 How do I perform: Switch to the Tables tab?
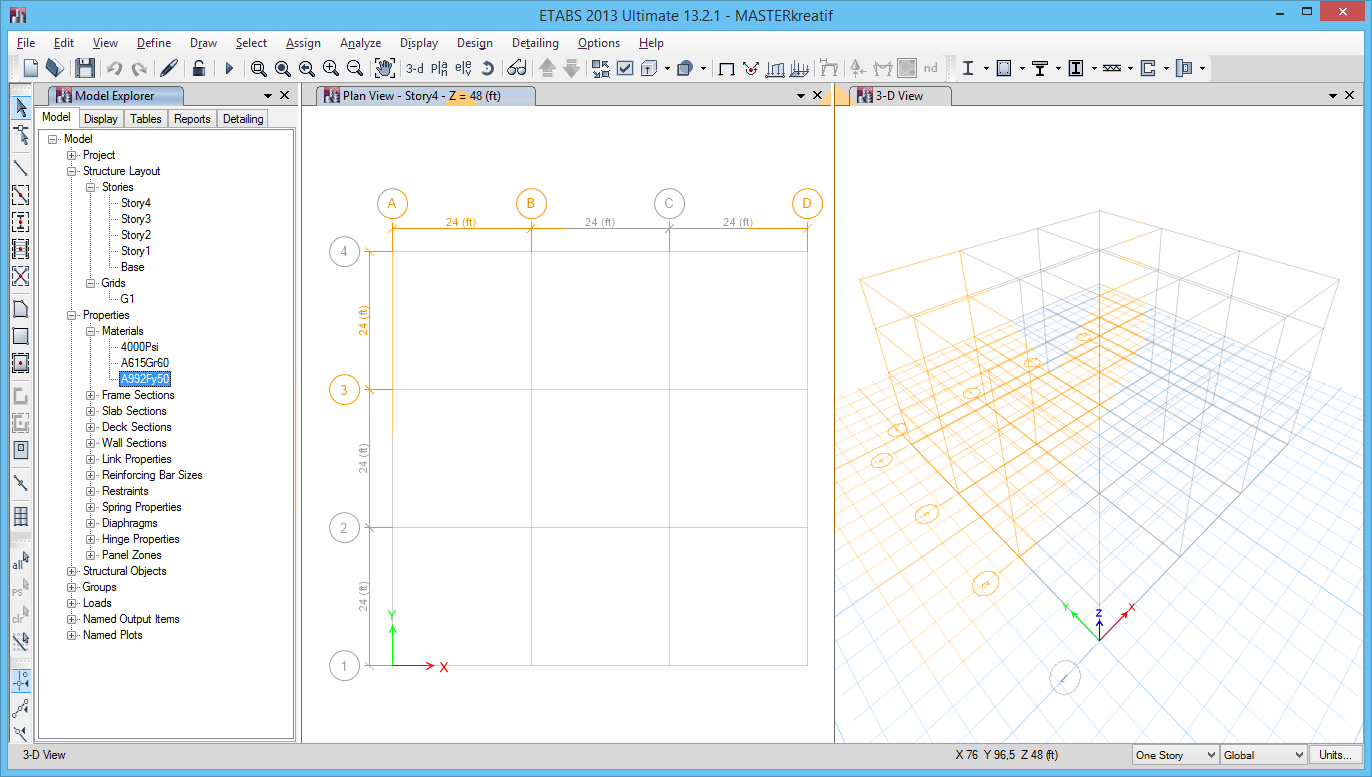[x=146, y=119]
